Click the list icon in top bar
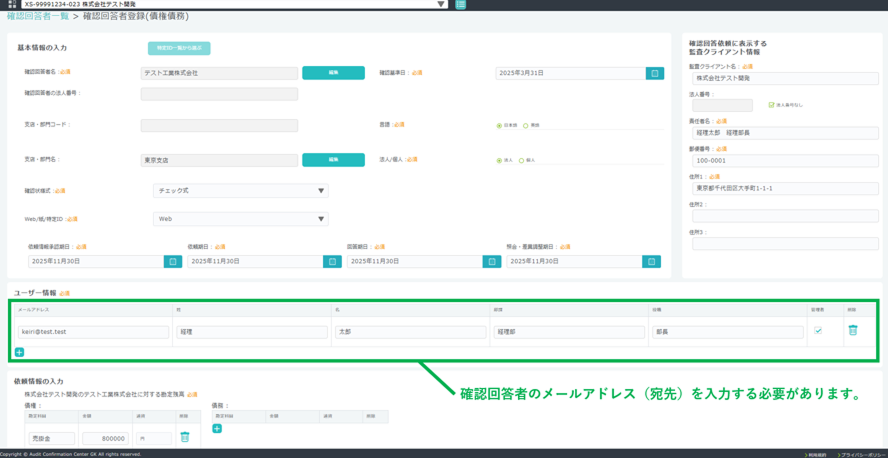The image size is (888, 458). pos(460,5)
